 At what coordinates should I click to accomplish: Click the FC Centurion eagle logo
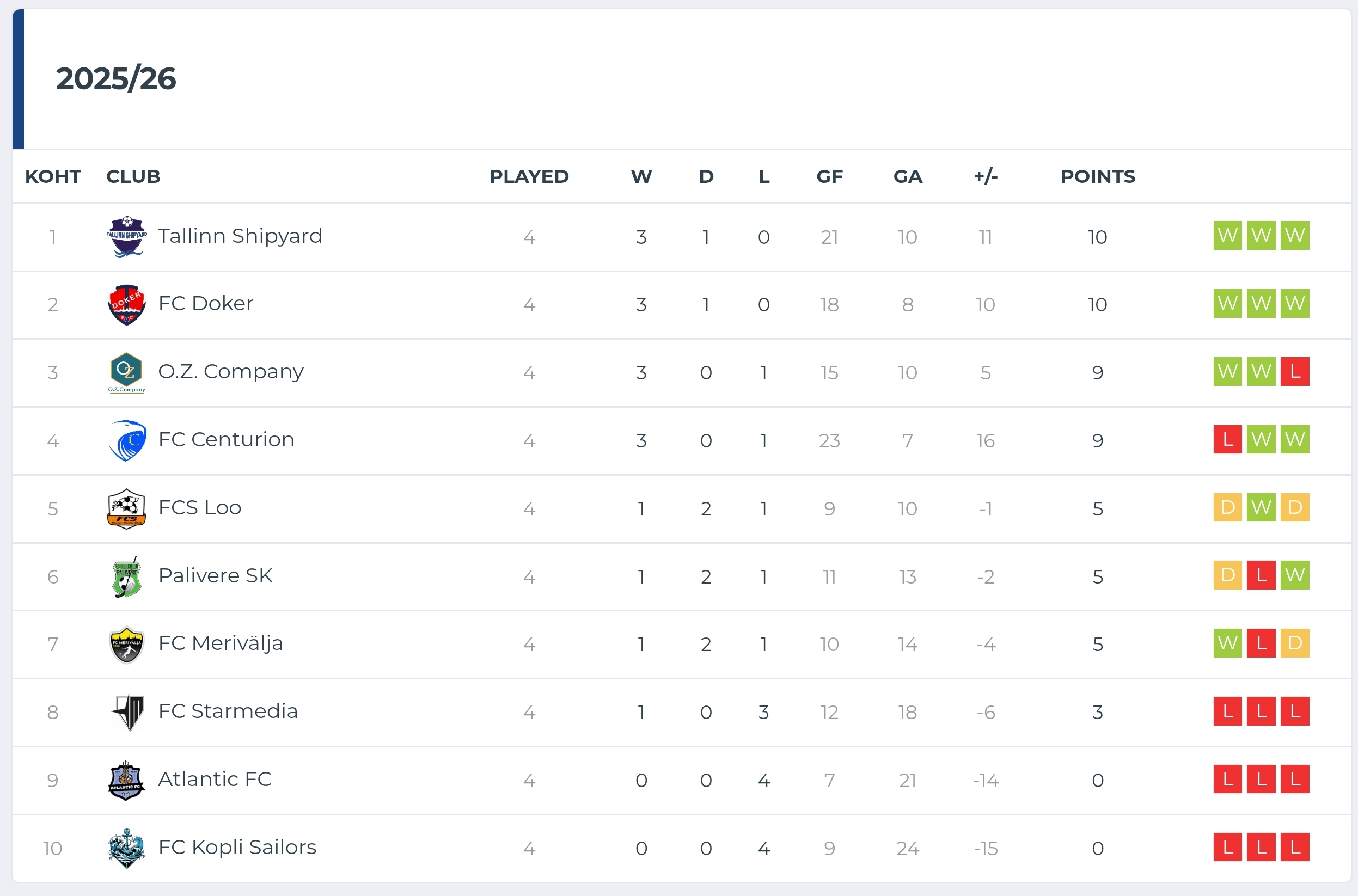pyautogui.click(x=127, y=440)
